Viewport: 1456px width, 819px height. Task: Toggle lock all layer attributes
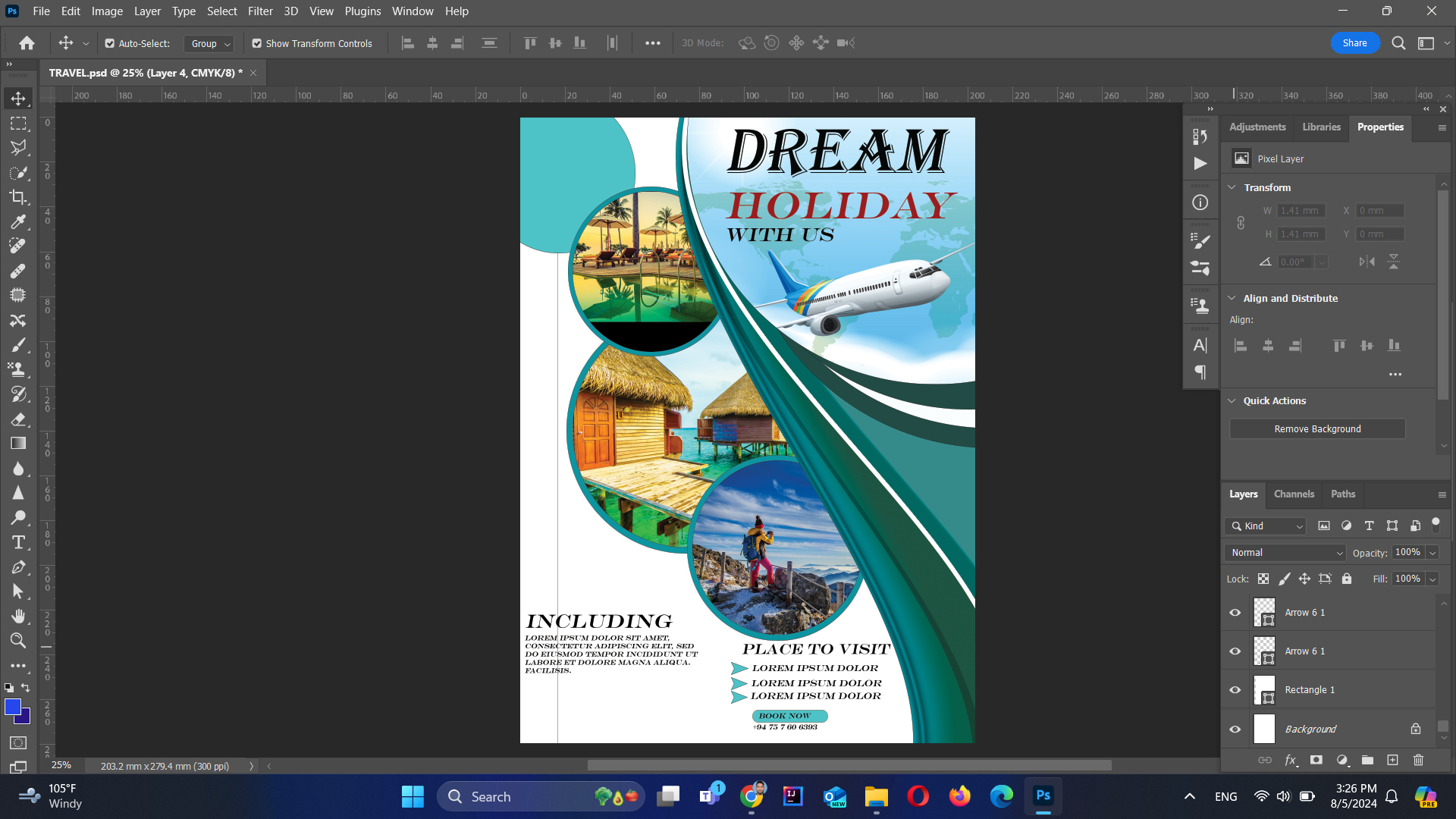point(1347,579)
